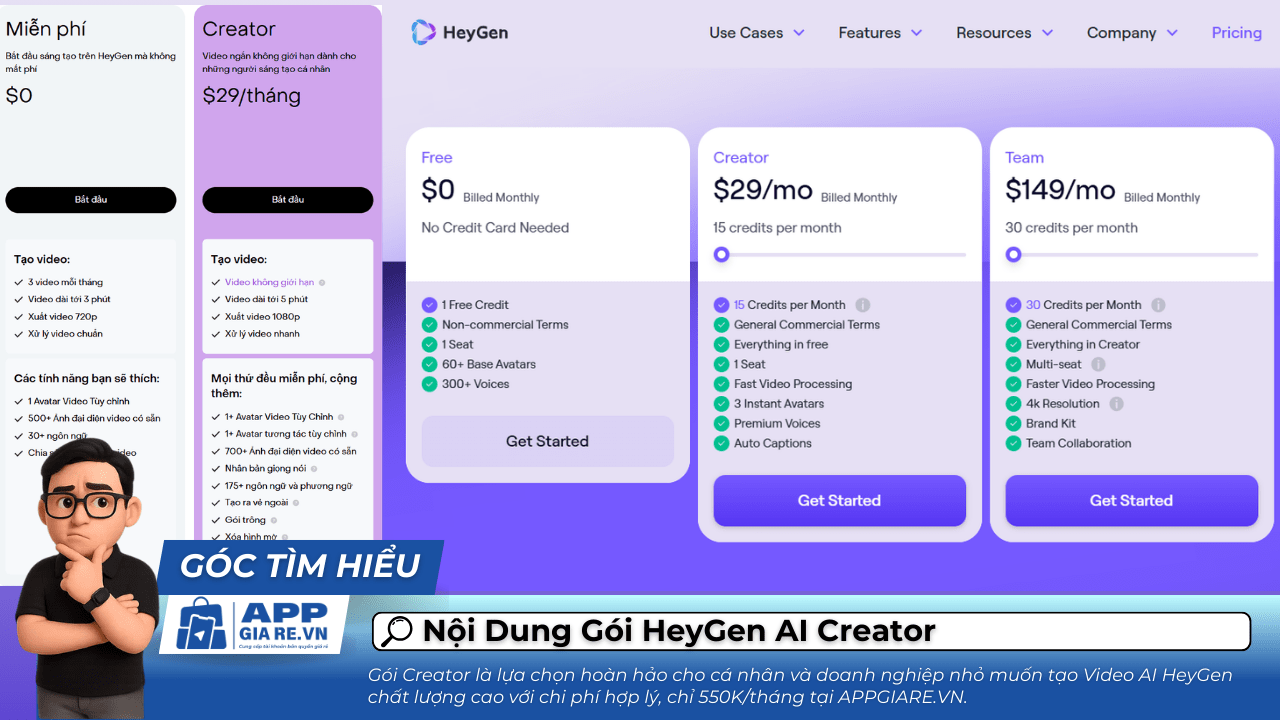Image resolution: width=1280 pixels, height=720 pixels.
Task: Expand the Company chevron arrow
Action: click(x=1172, y=33)
